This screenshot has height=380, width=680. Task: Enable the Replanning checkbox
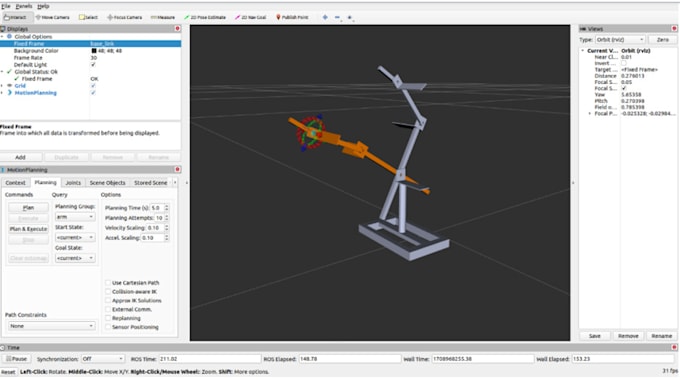pyautogui.click(x=108, y=318)
